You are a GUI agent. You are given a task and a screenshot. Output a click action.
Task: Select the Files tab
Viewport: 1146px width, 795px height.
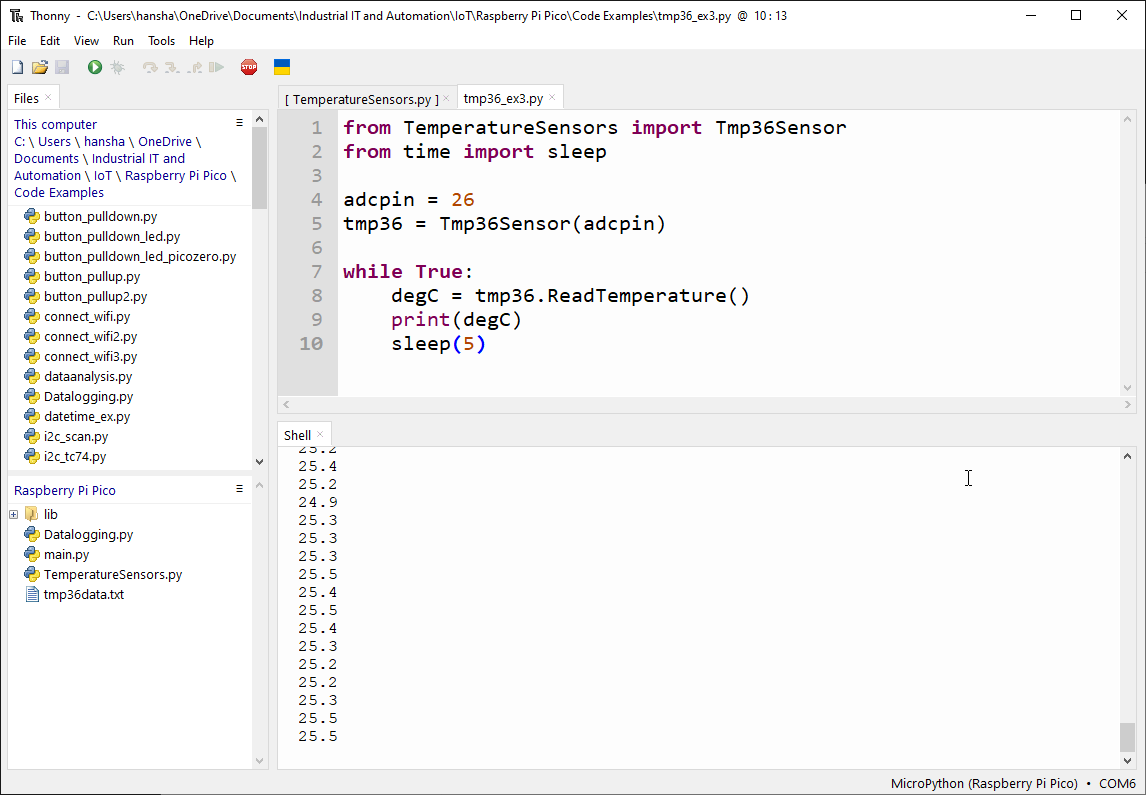pyautogui.click(x=26, y=98)
